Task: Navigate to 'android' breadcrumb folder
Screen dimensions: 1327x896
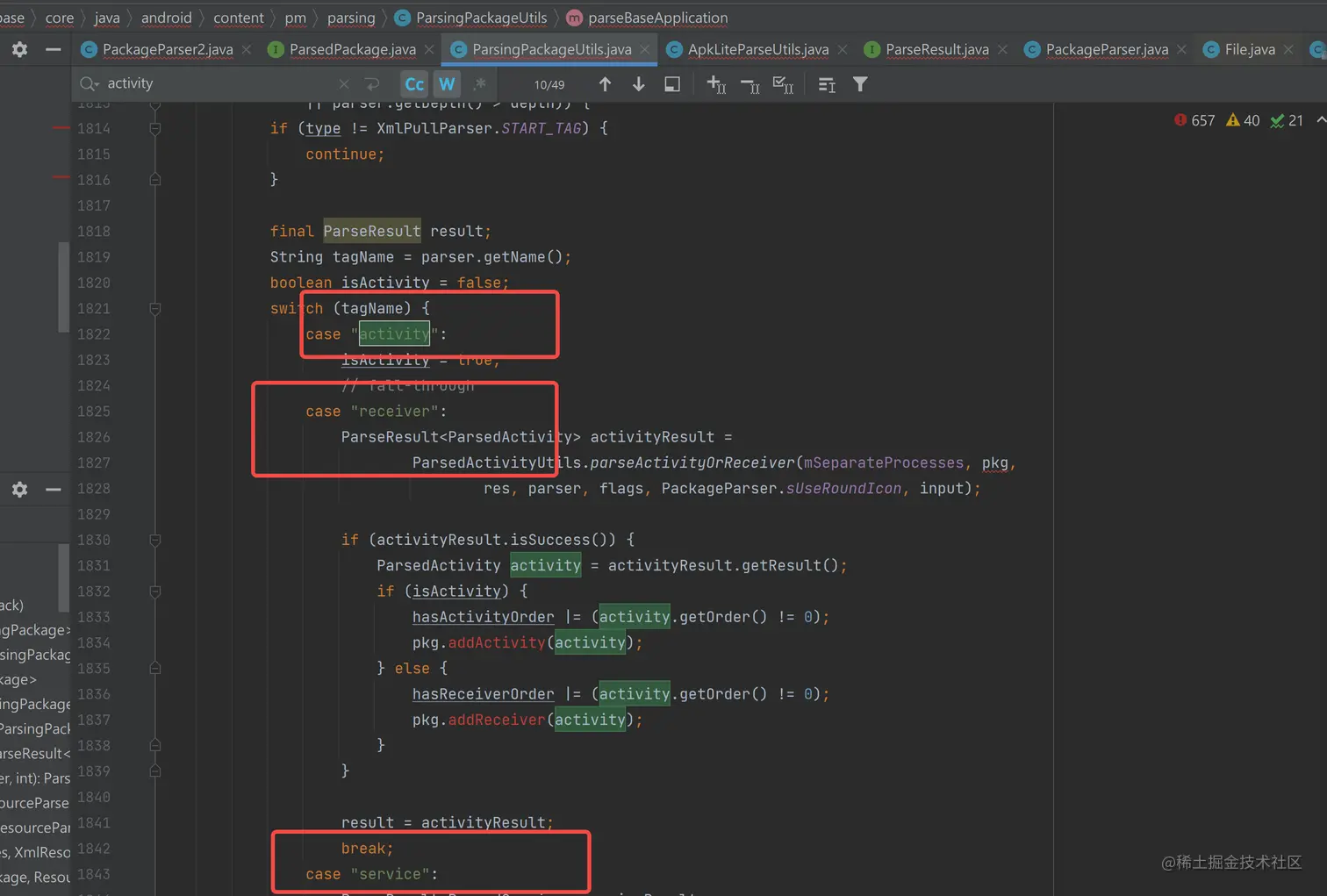Action: coord(166,18)
